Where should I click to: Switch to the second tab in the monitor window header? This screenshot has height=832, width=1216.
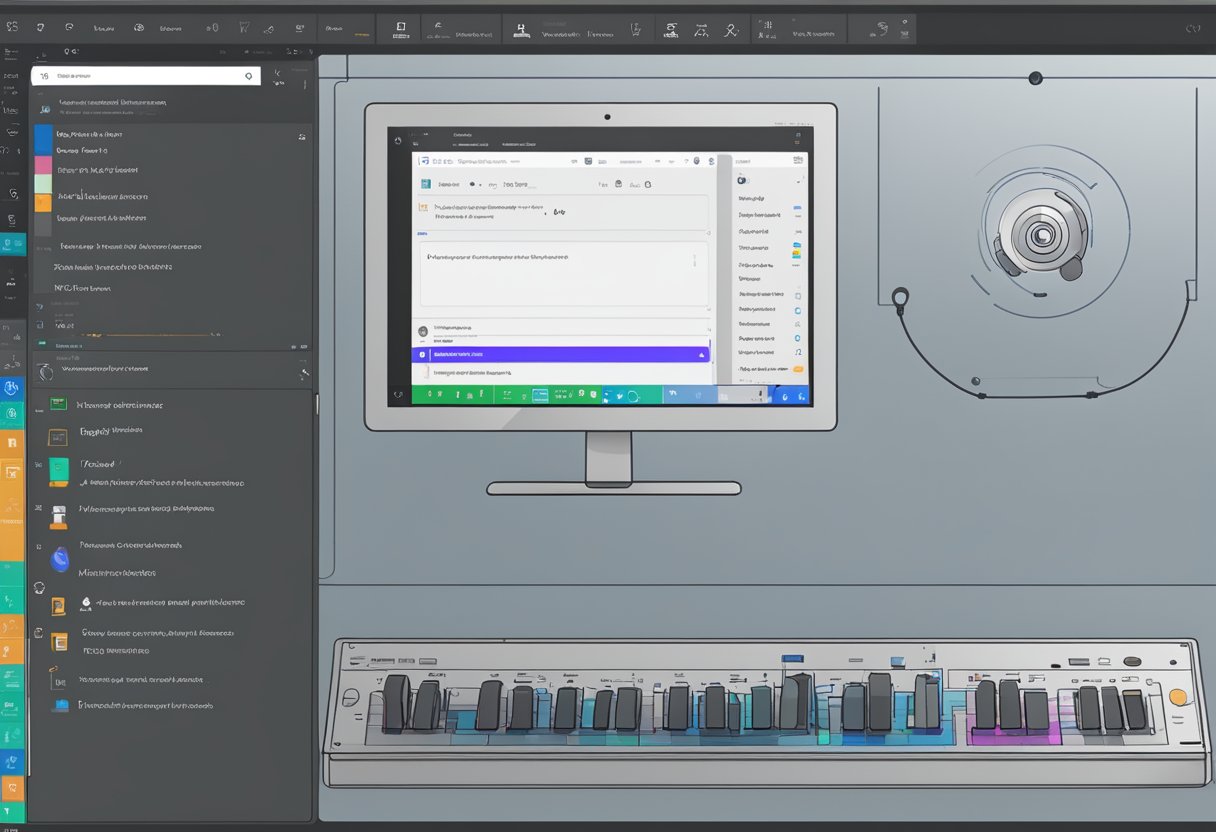coord(517,144)
